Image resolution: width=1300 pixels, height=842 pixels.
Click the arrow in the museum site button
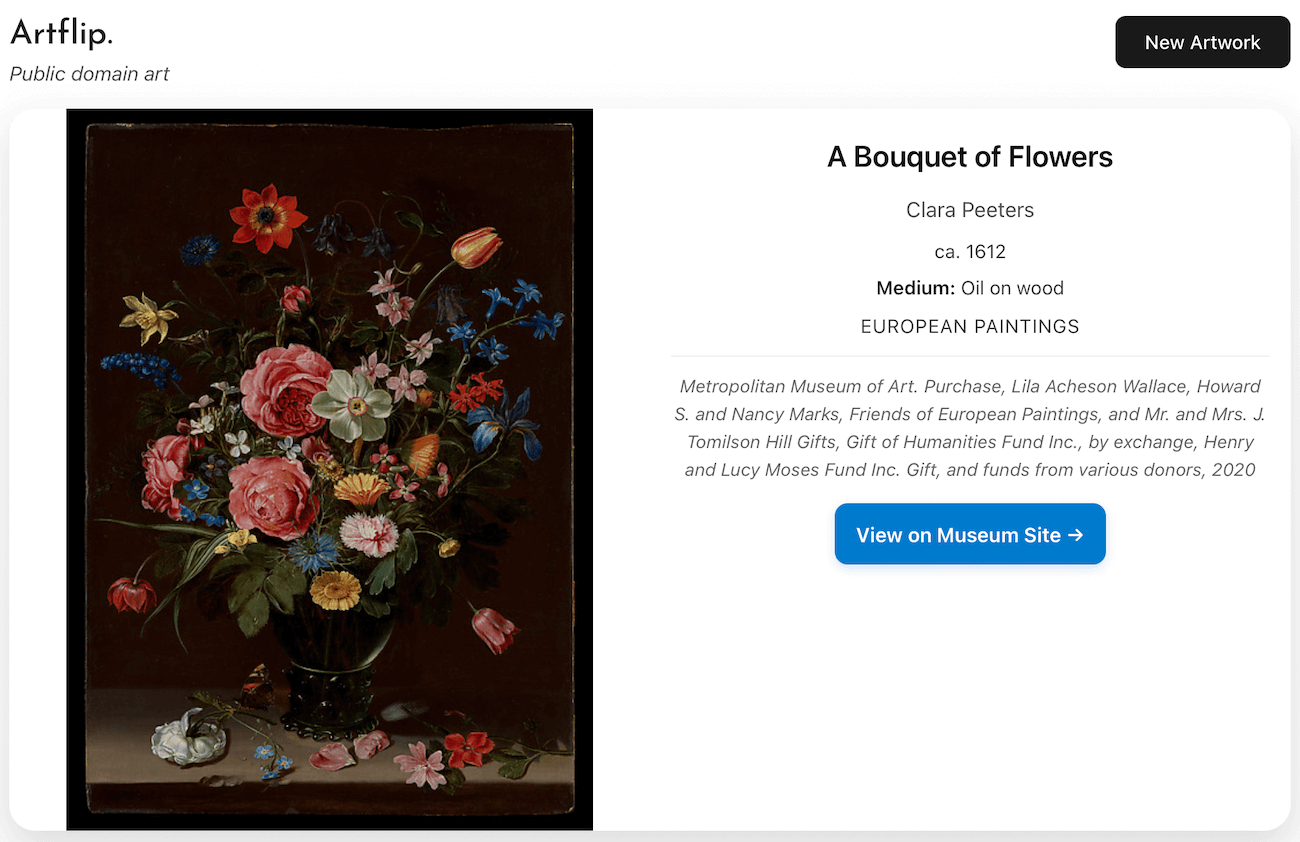click(1076, 535)
